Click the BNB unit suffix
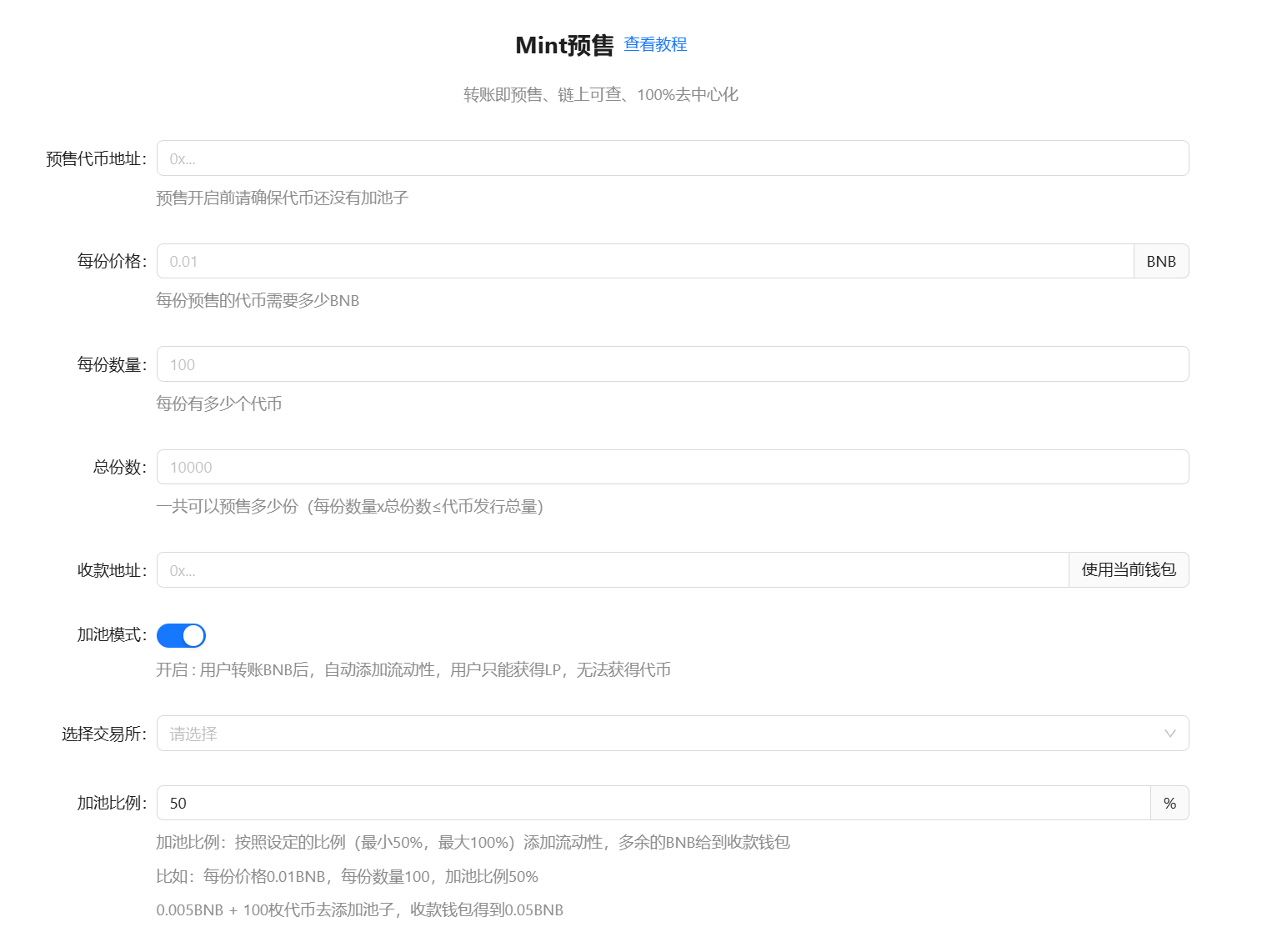Viewport: 1287px width, 952px height. pos(1160,262)
